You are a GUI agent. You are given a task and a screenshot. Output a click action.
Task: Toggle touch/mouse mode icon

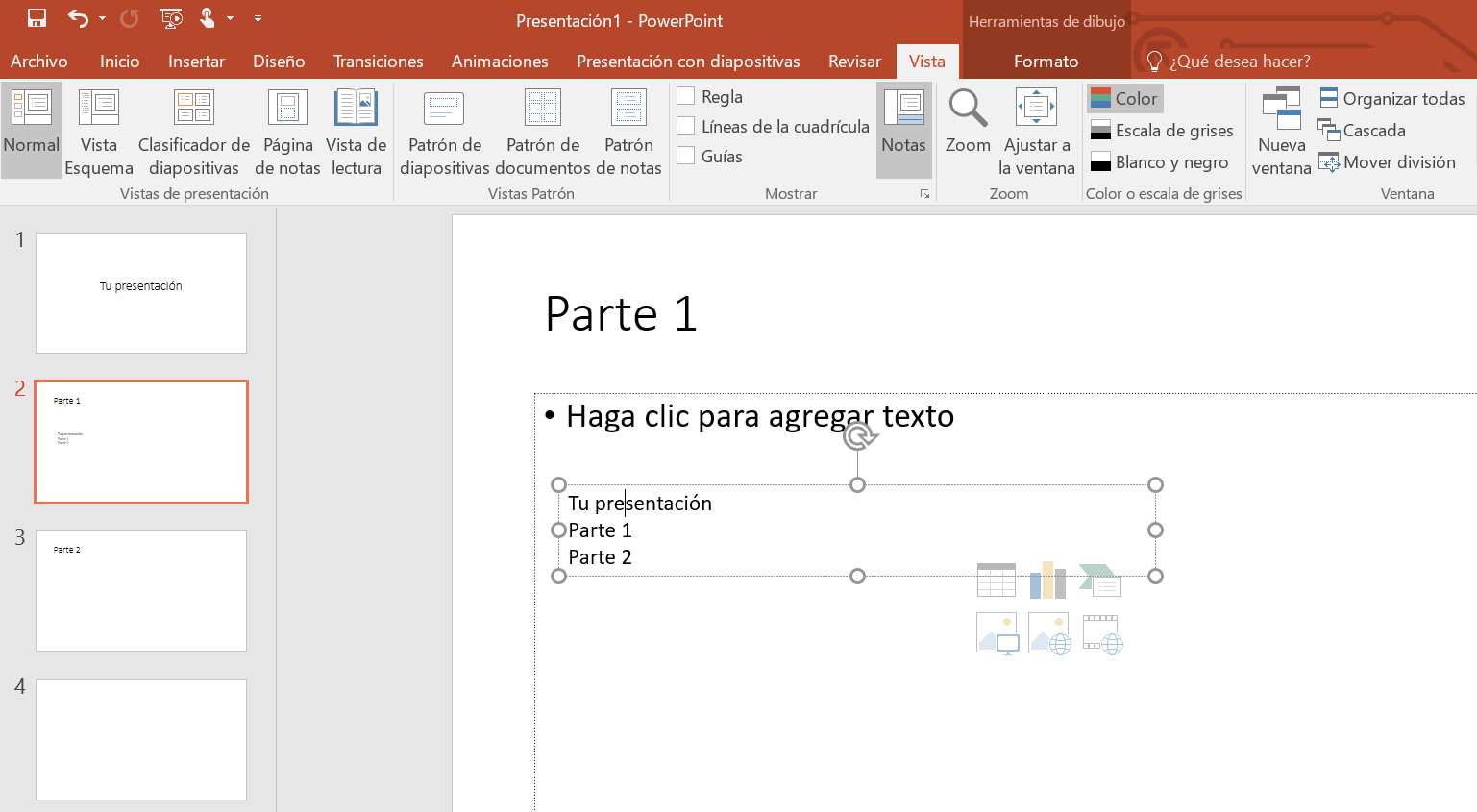click(x=208, y=18)
